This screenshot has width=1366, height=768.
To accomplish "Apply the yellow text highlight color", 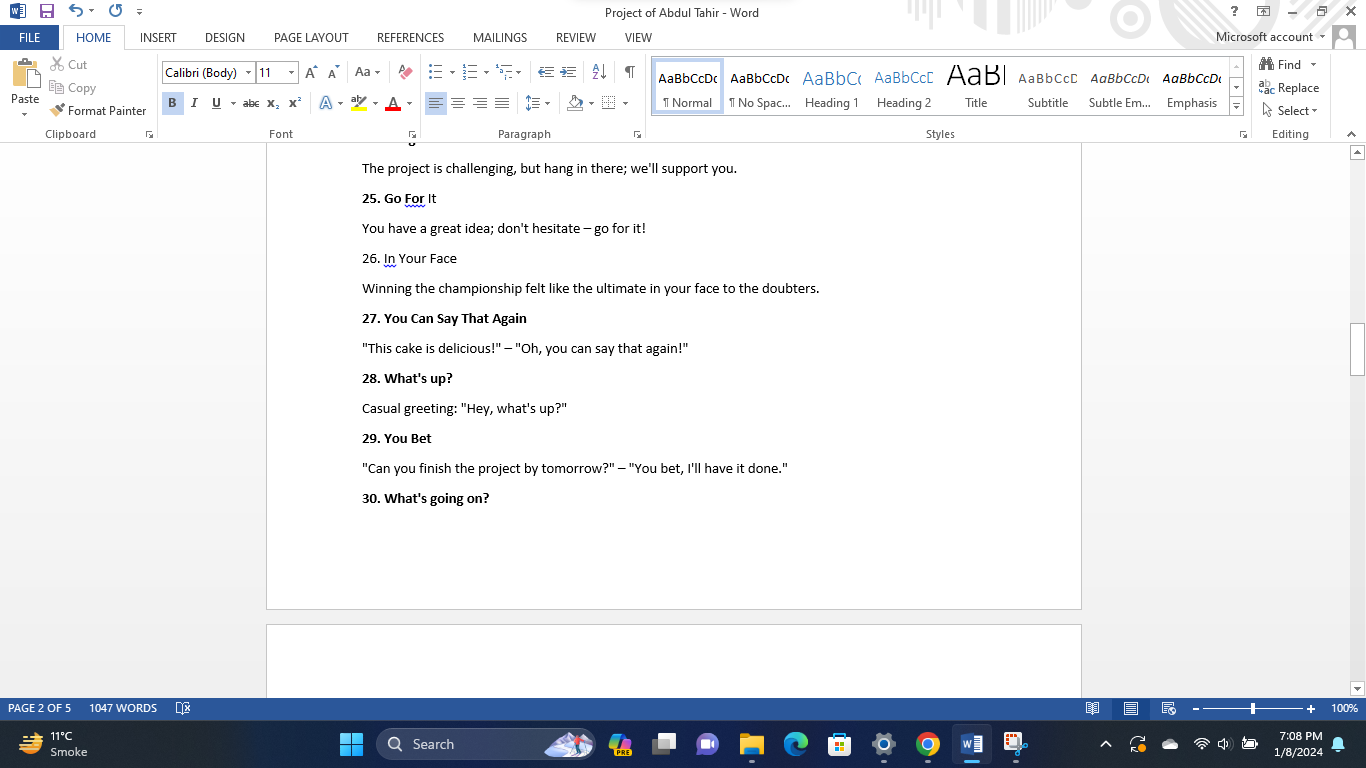I will click(359, 103).
